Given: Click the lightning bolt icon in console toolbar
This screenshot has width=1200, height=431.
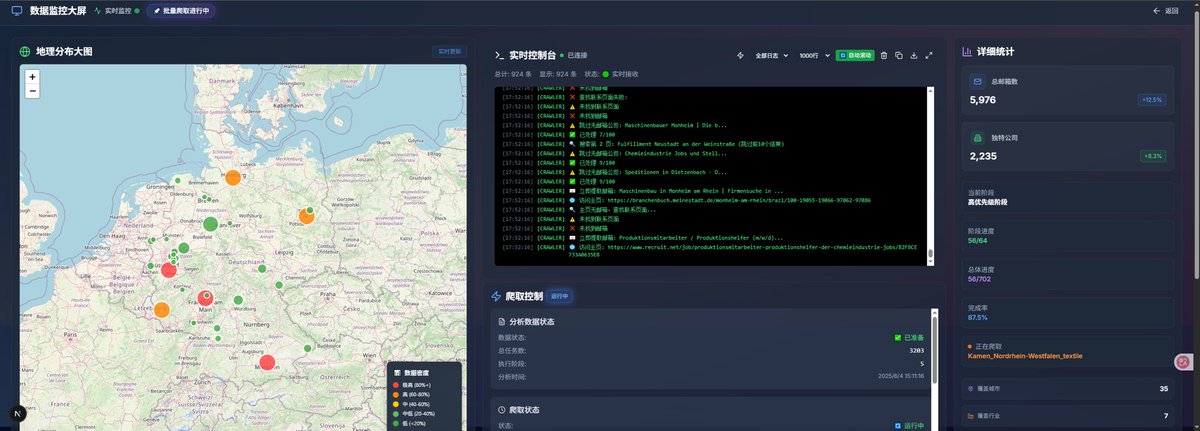Looking at the screenshot, I should 740,55.
